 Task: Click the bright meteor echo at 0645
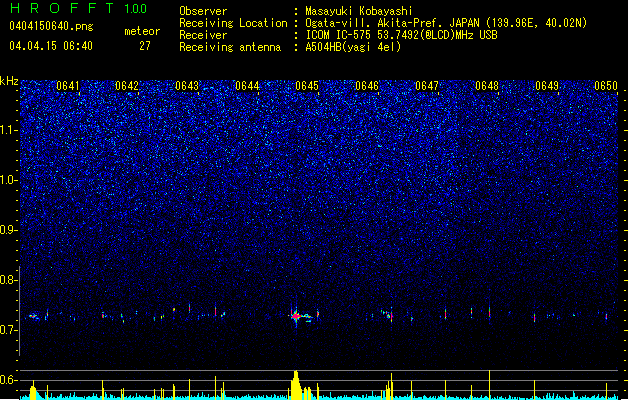click(x=296, y=316)
